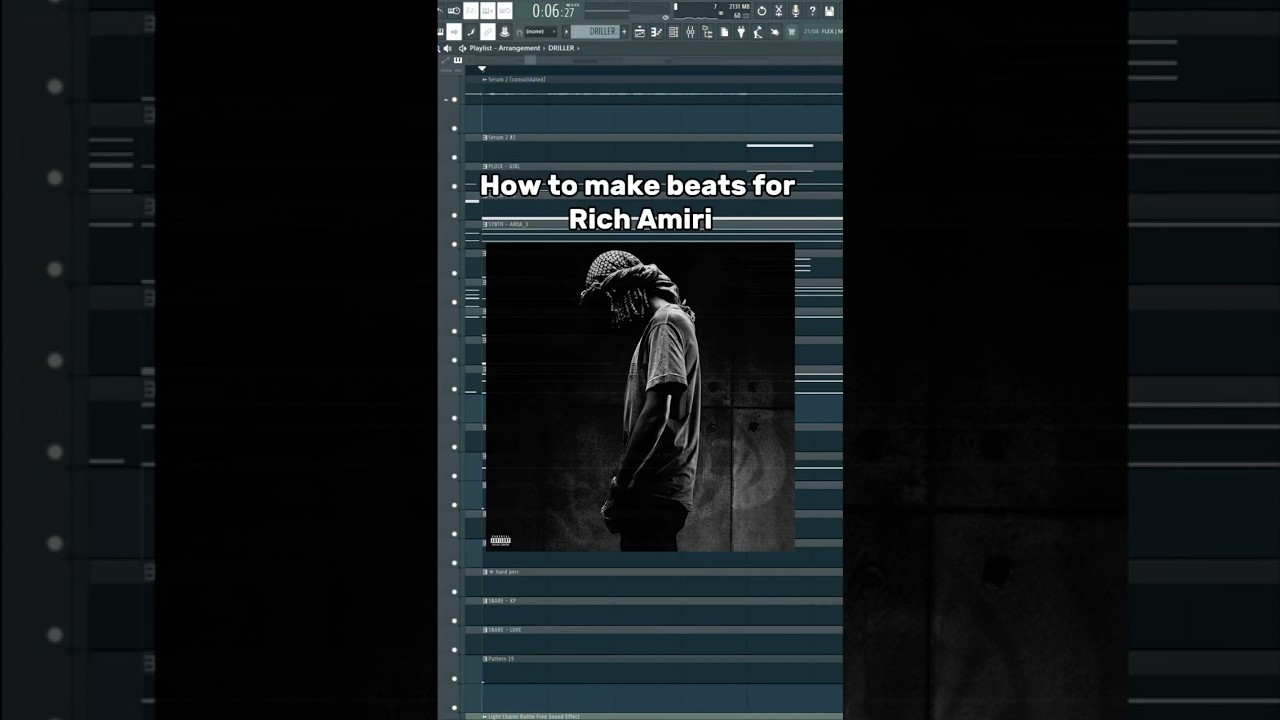Click Playlist - Arrangement in the breadcrumb
The width and height of the screenshot is (1280, 720).
click(505, 48)
